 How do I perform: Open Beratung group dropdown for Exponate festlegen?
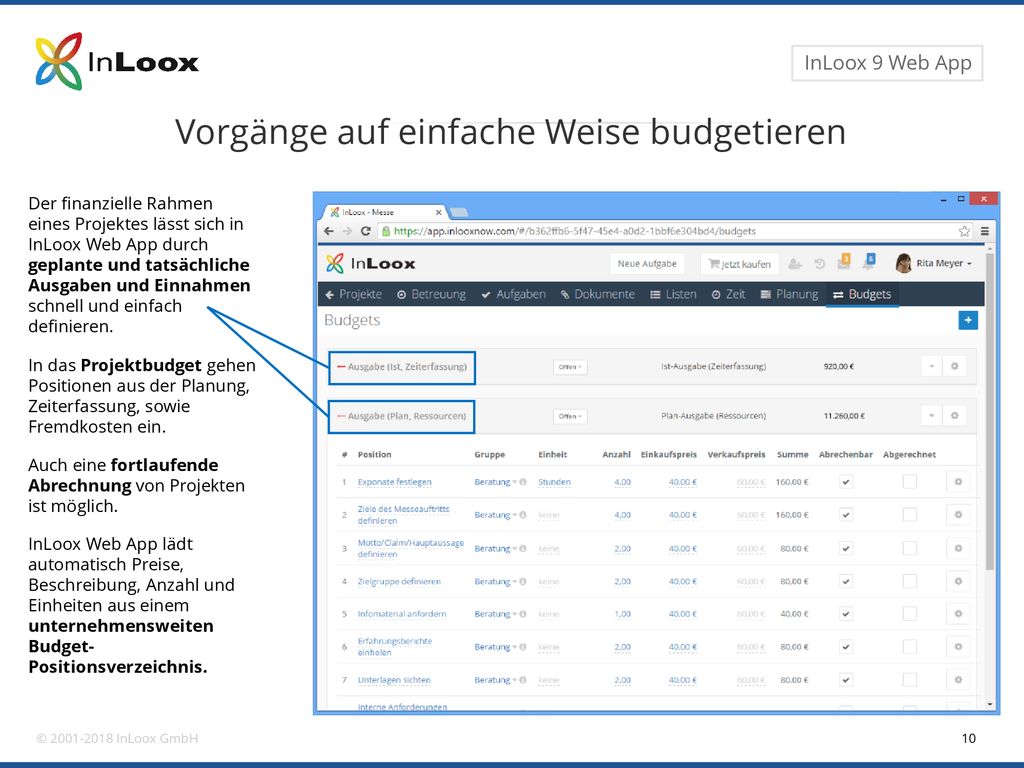[495, 482]
